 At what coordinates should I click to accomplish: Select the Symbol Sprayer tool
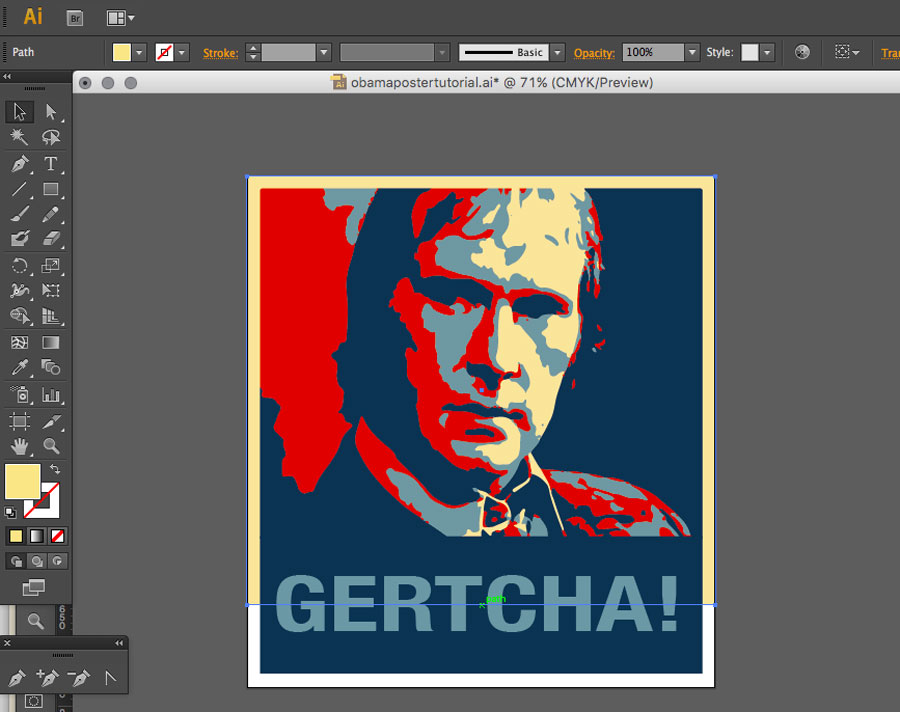[20, 394]
